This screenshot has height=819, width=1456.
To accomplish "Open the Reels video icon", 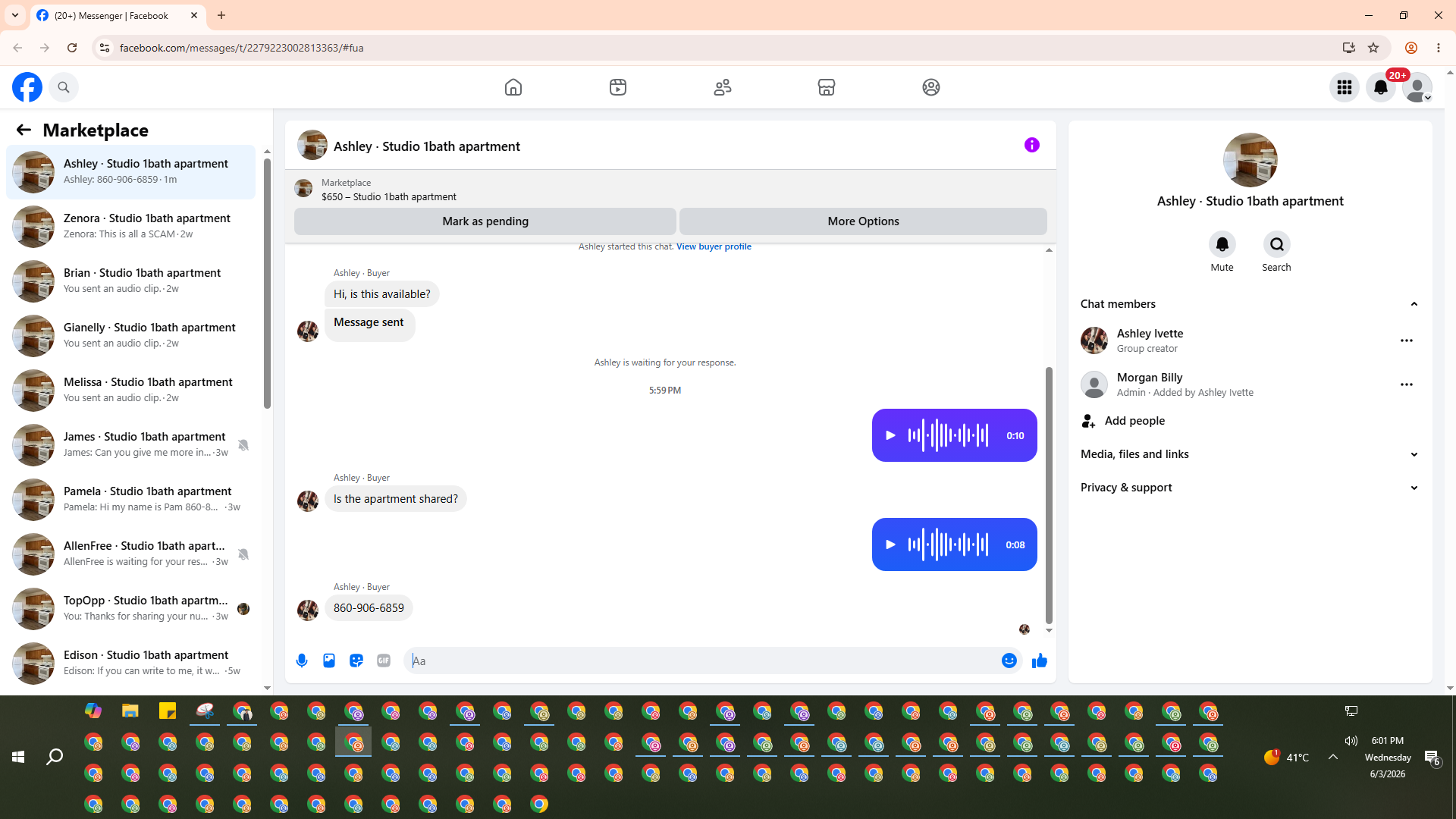I will tap(618, 87).
